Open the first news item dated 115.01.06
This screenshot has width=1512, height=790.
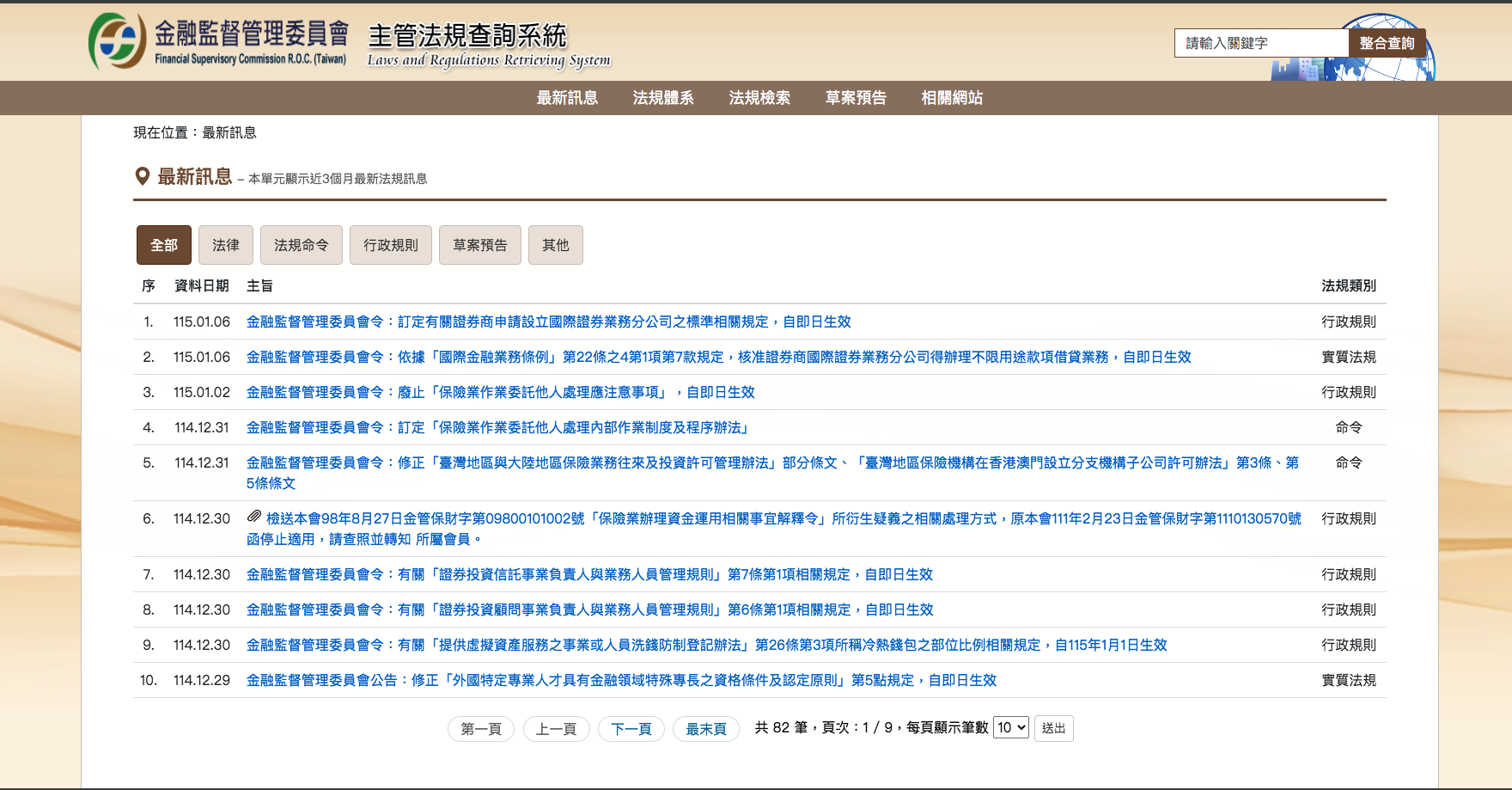coord(549,322)
